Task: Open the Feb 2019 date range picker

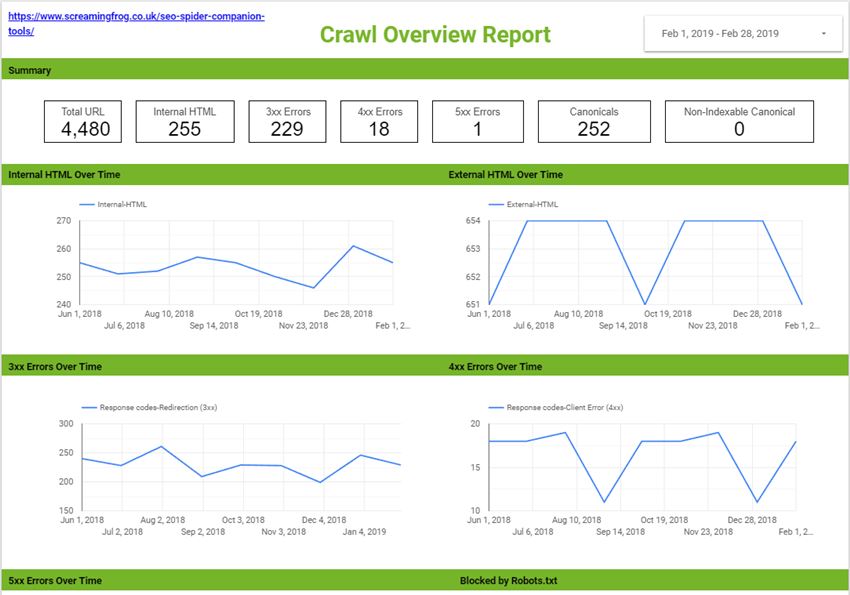Action: tap(720, 34)
